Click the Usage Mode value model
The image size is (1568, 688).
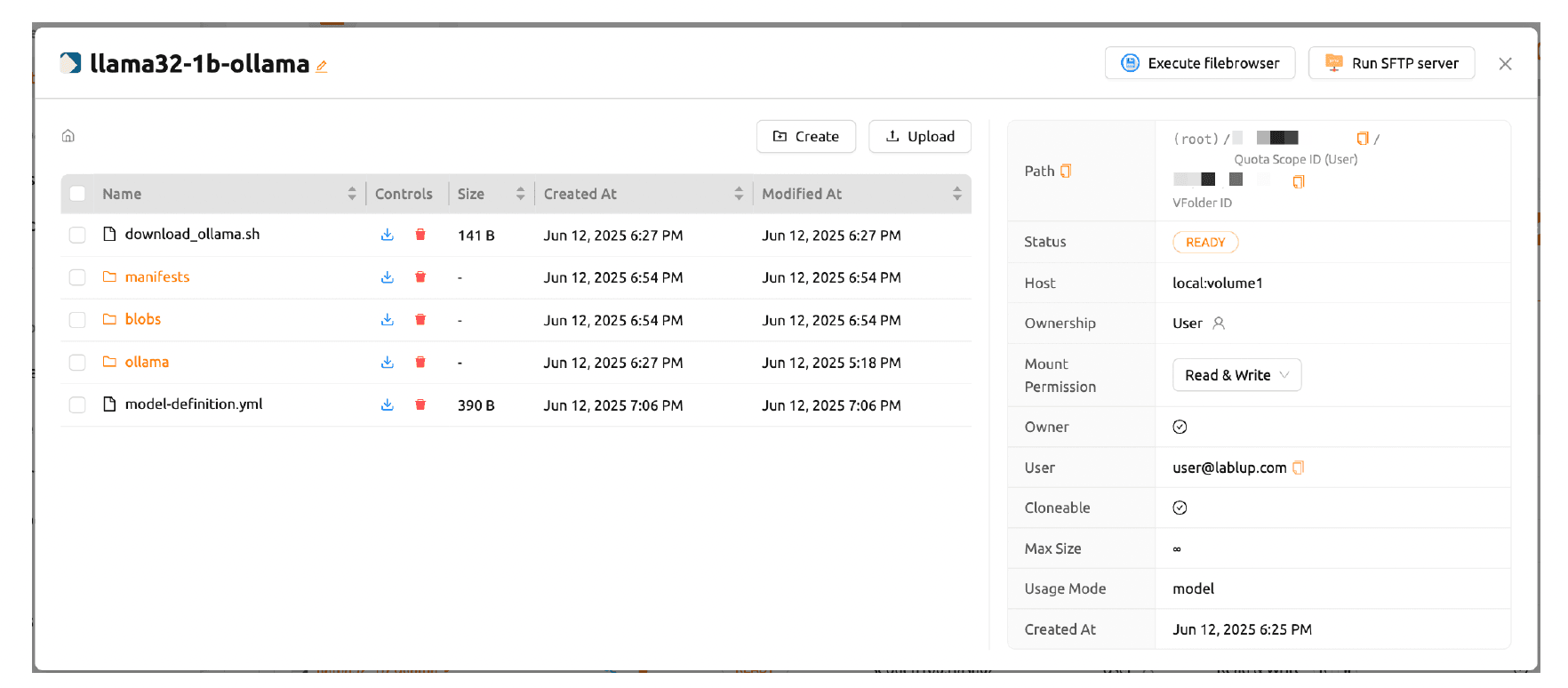coord(1193,588)
